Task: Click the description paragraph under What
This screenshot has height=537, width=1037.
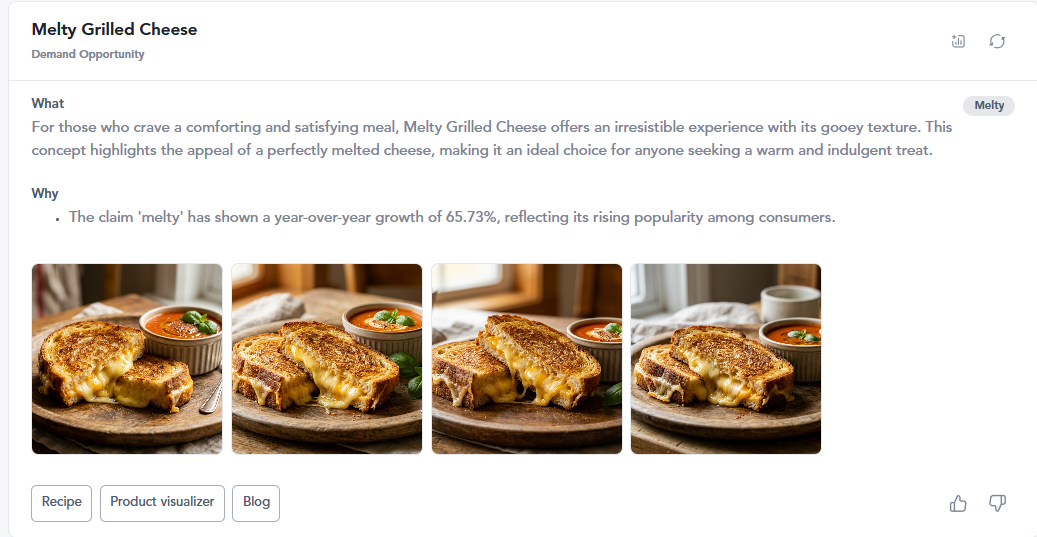Action: coord(492,138)
